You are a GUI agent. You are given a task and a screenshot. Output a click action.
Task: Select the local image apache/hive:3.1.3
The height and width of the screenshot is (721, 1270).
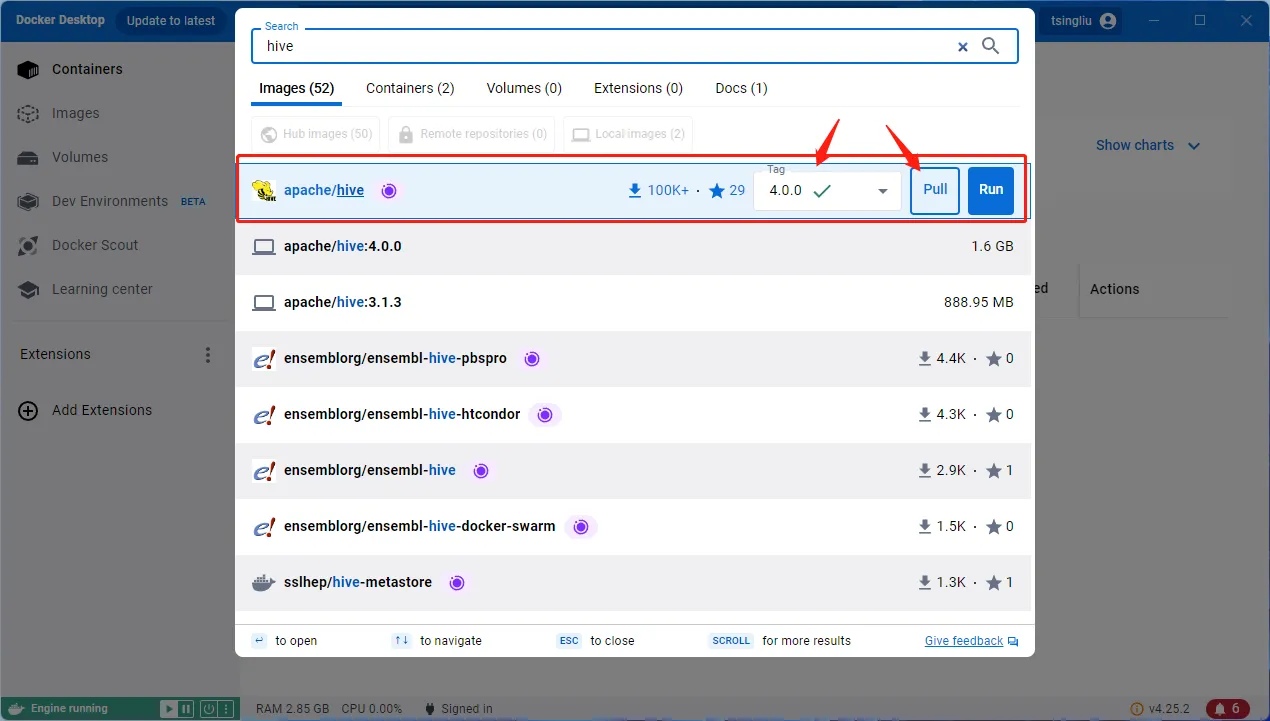point(635,302)
